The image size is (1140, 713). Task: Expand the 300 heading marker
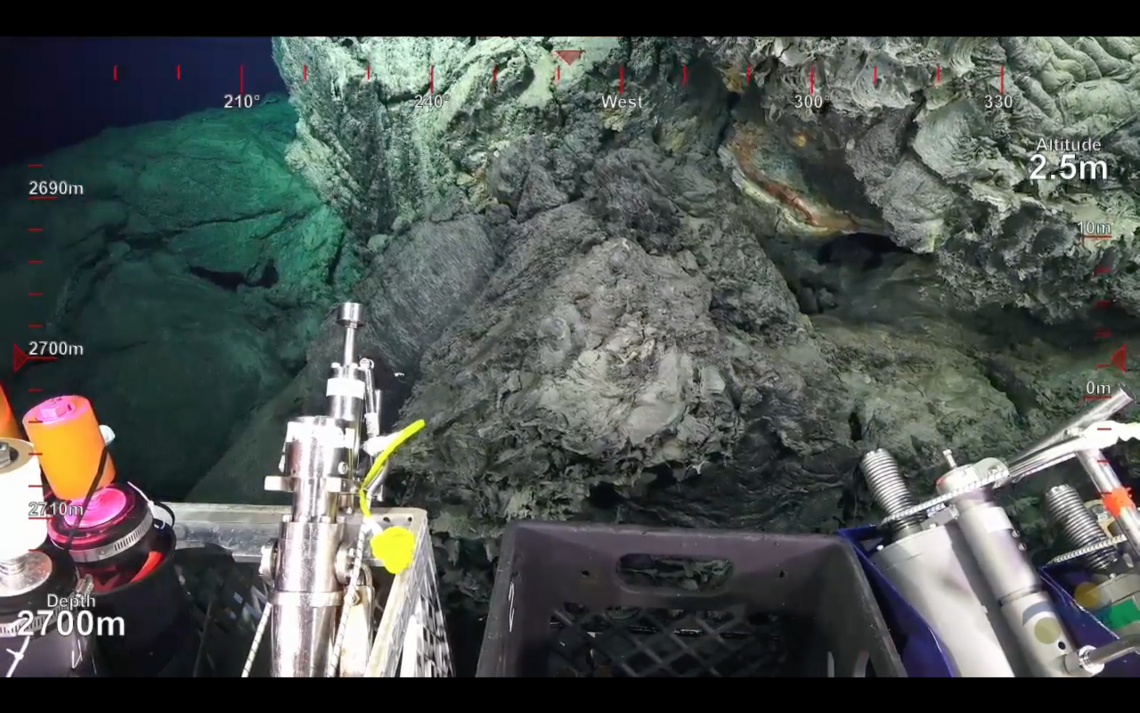click(x=808, y=101)
